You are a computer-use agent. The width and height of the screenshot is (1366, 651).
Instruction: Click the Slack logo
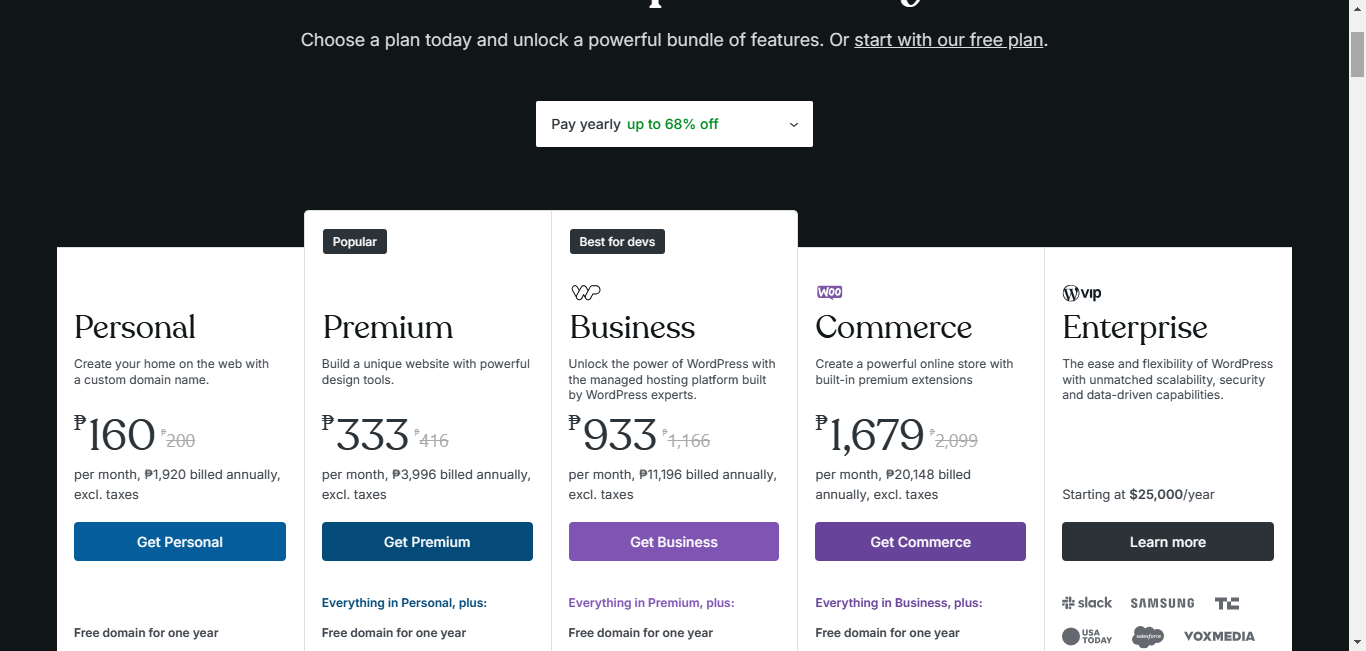pos(1087,603)
